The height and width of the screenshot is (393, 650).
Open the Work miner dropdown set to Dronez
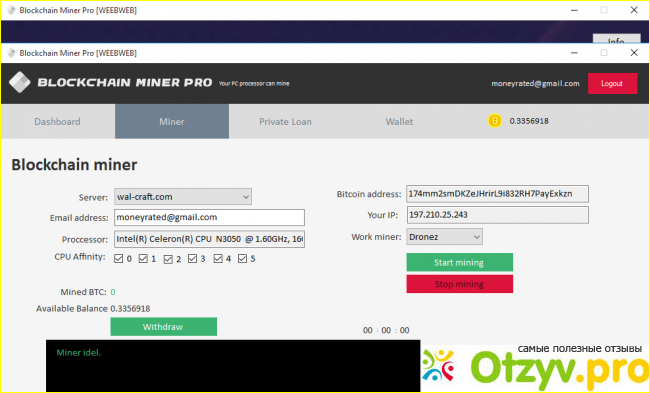click(444, 237)
